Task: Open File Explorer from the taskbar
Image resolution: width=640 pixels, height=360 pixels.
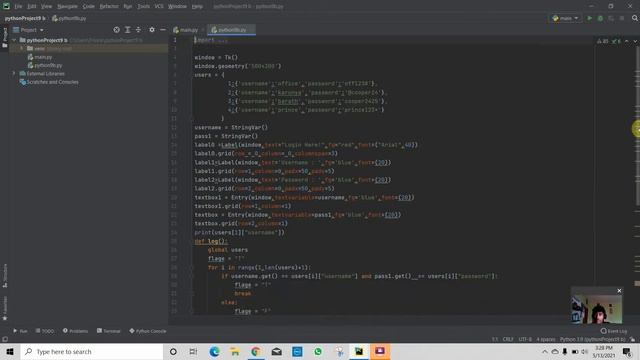Action: coord(235,351)
